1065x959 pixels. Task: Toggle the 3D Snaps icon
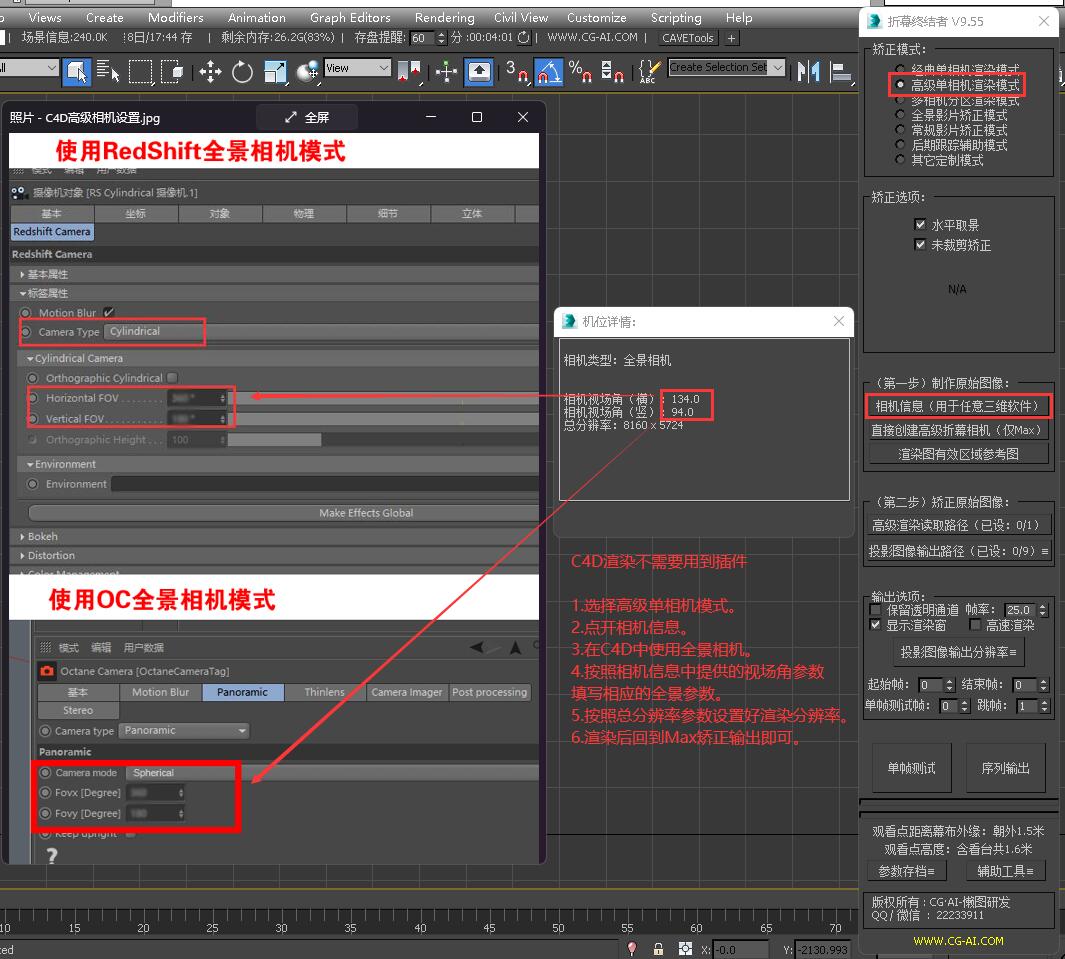517,71
